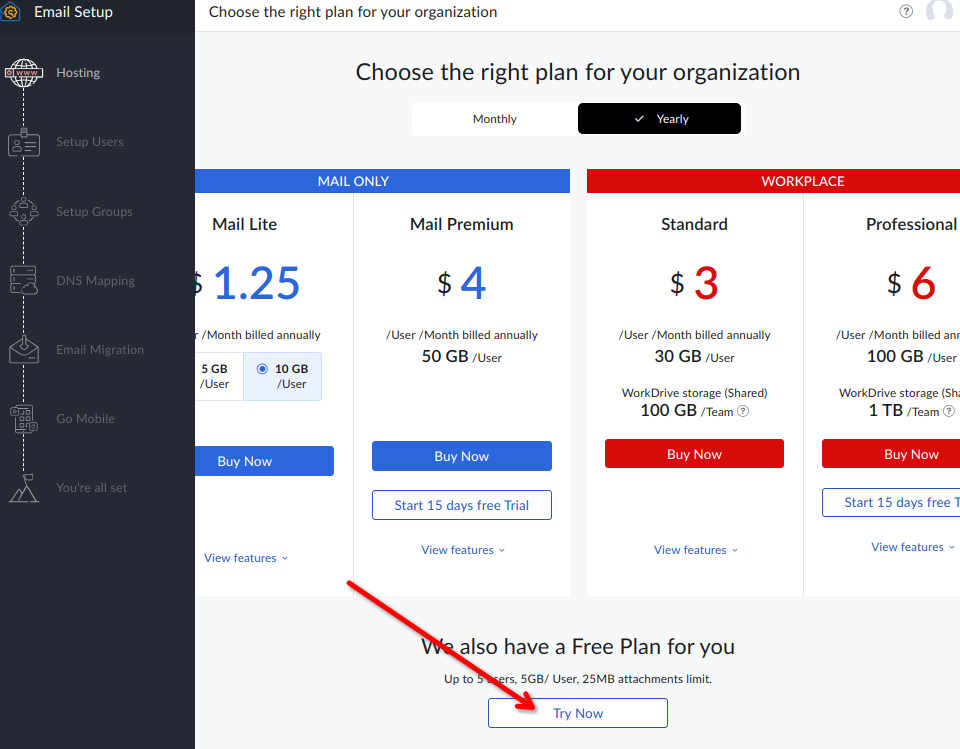Viewport: 960px width, 749px height.
Task: Click the Setup Groups people icon
Action: click(x=24, y=212)
